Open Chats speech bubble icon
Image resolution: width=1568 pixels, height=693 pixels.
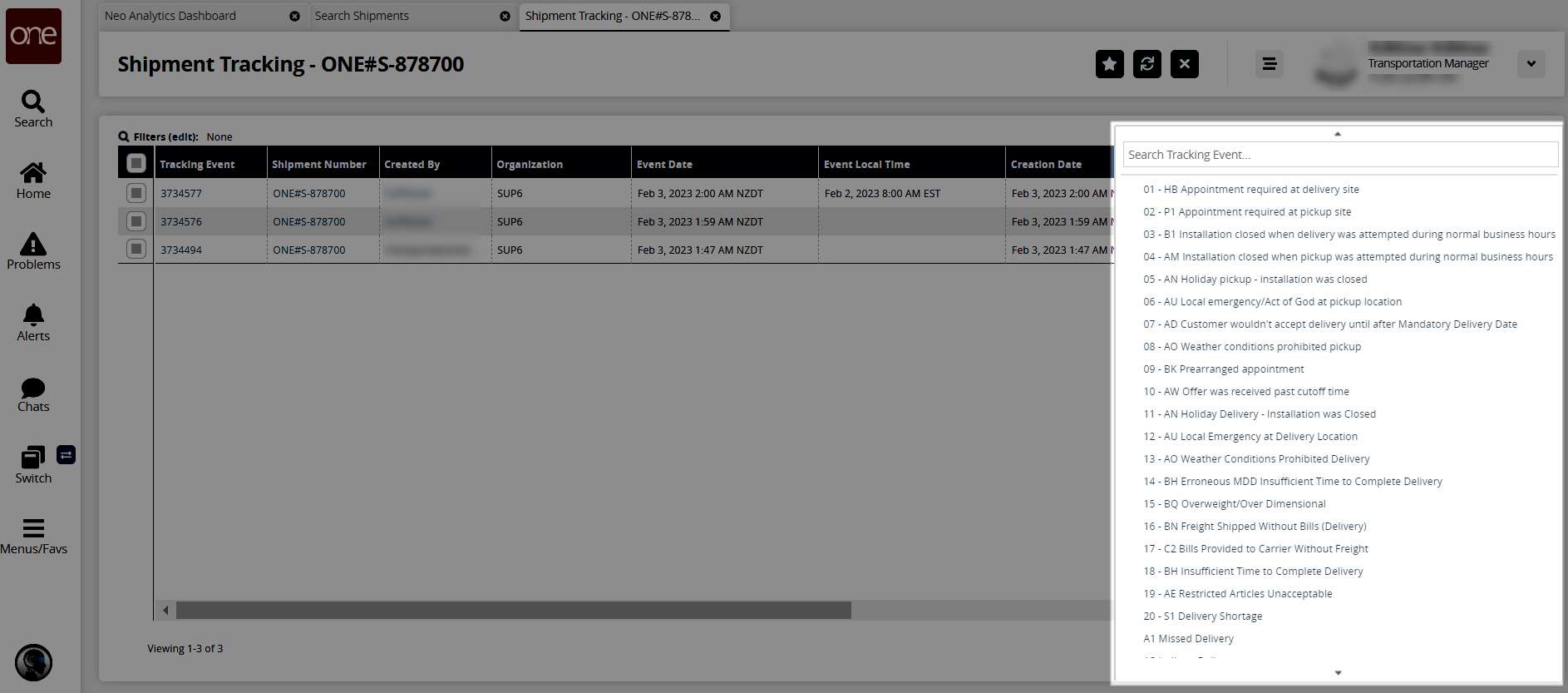pos(33,387)
